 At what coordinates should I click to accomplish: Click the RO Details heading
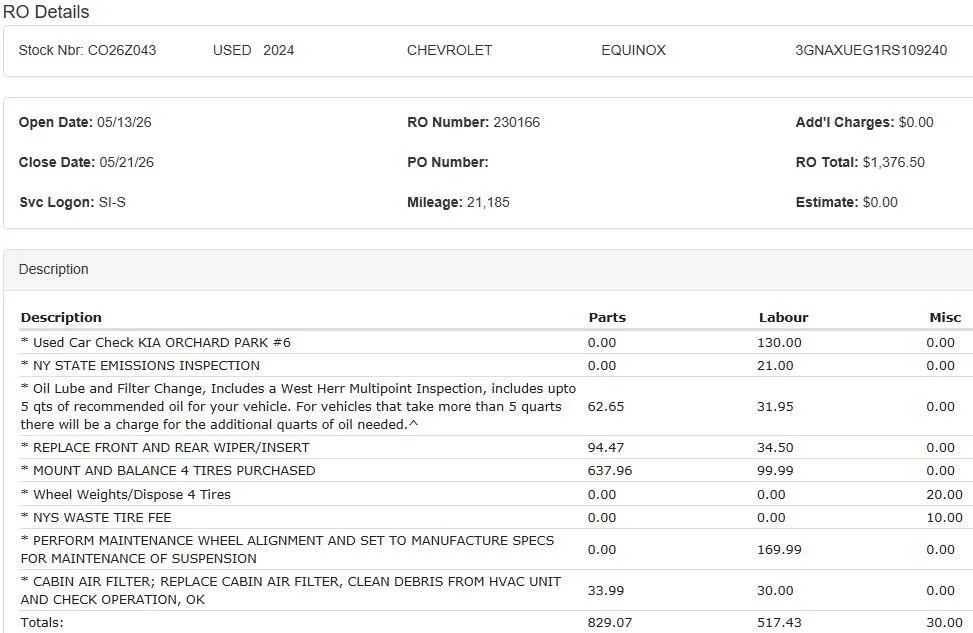click(x=46, y=12)
